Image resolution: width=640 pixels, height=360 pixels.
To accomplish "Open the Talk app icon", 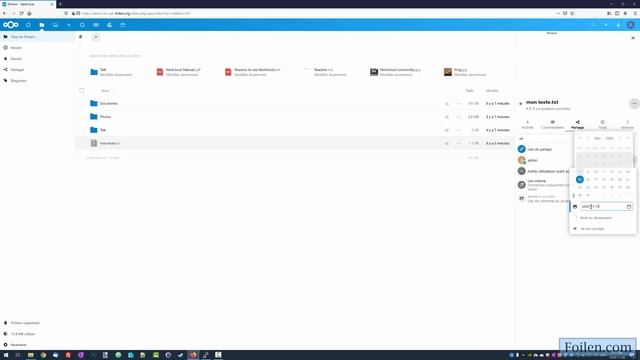I will 82,25.
